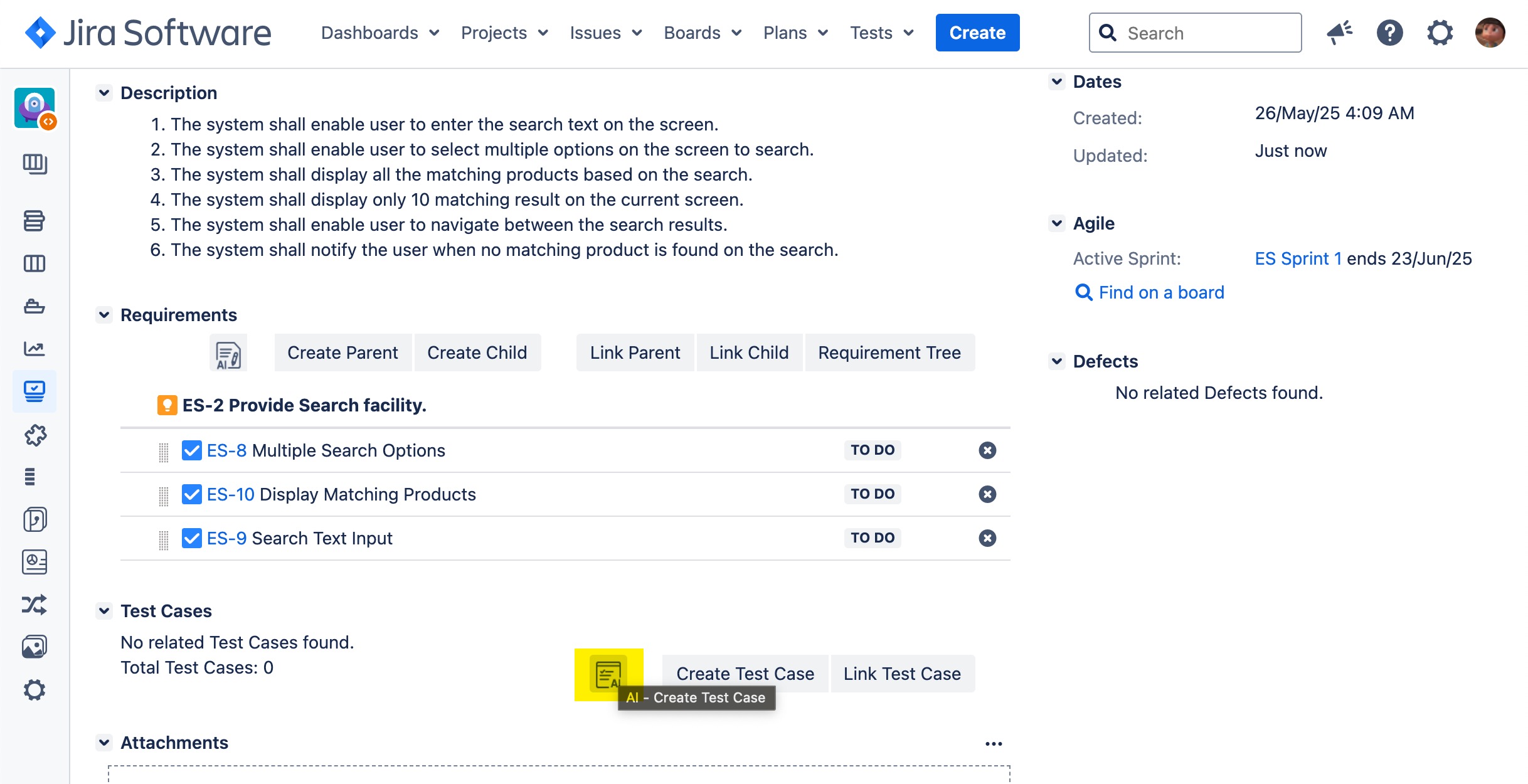Toggle the ES-8 Multiple Search Options checkbox
Screen dimensions: 1528x784
pyautogui.click(x=191, y=450)
